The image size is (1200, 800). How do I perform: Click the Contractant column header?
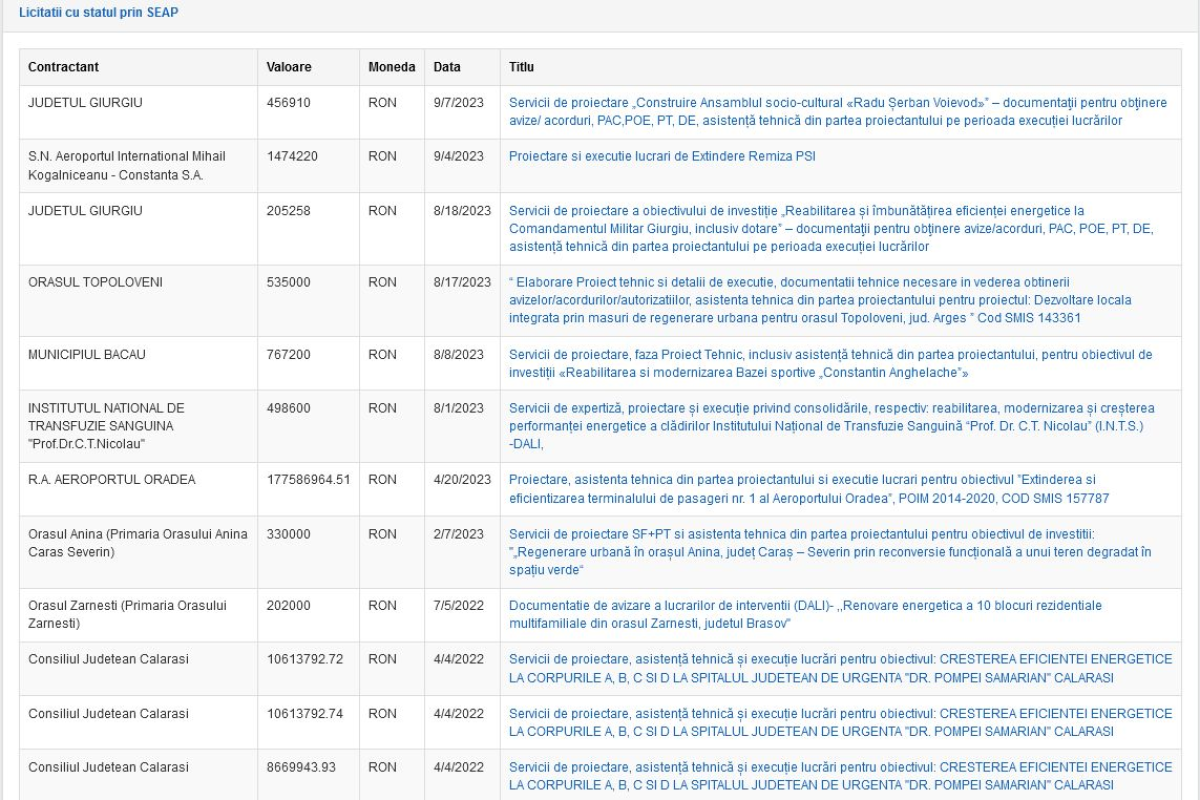pos(63,67)
